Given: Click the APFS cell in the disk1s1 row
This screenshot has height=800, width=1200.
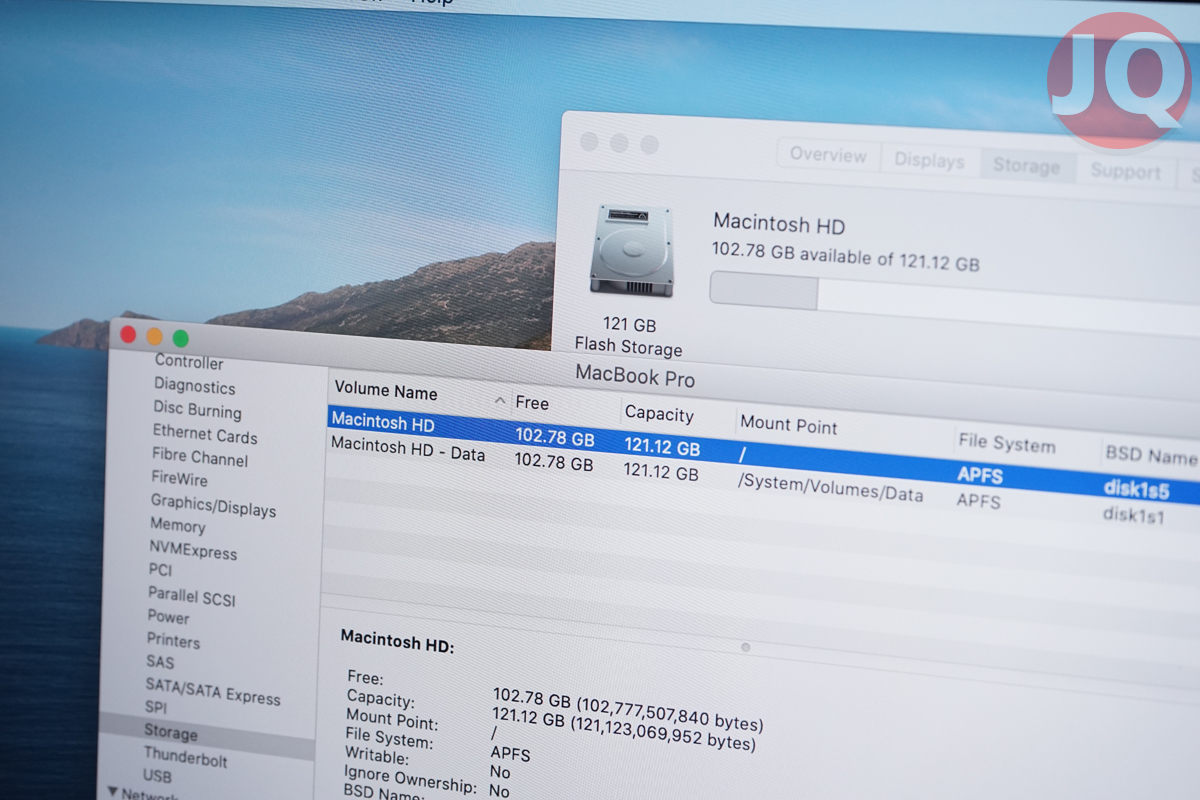Looking at the screenshot, I should click(x=978, y=499).
